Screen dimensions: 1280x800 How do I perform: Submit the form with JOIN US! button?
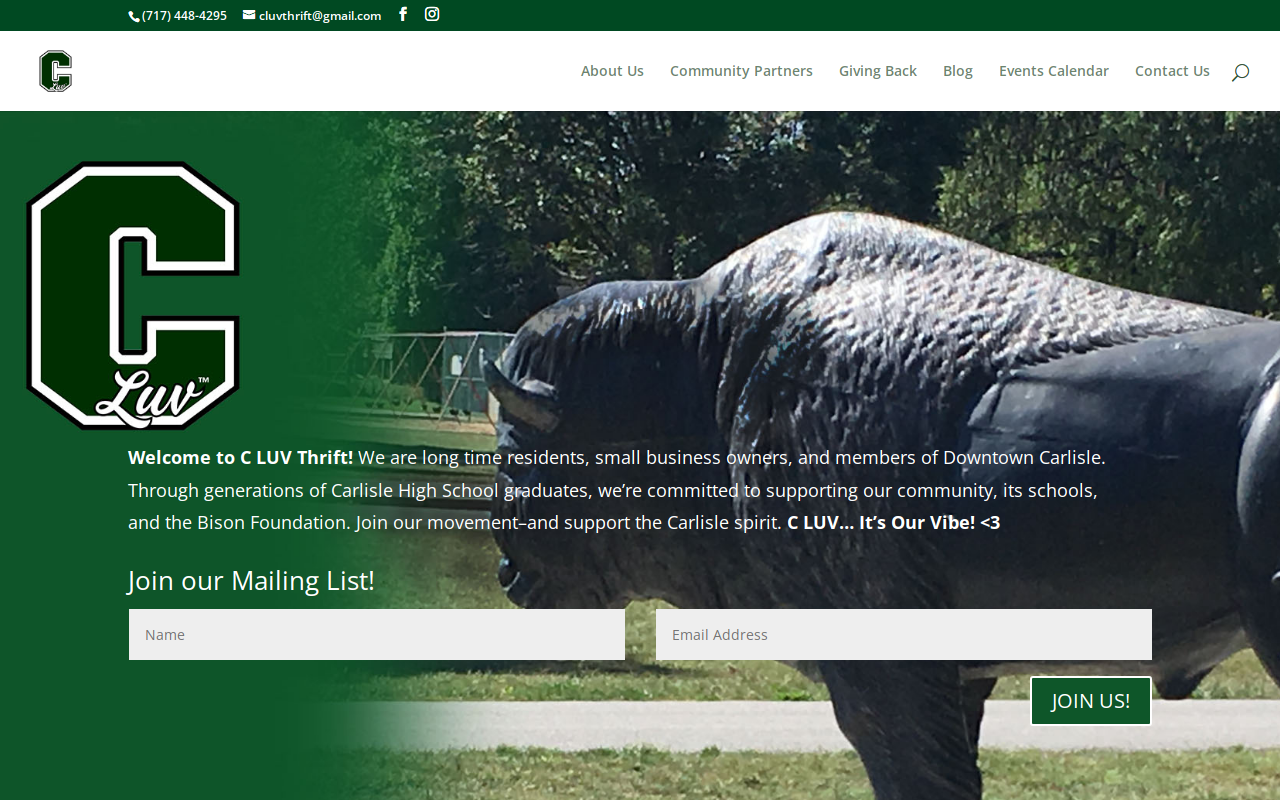(1091, 701)
